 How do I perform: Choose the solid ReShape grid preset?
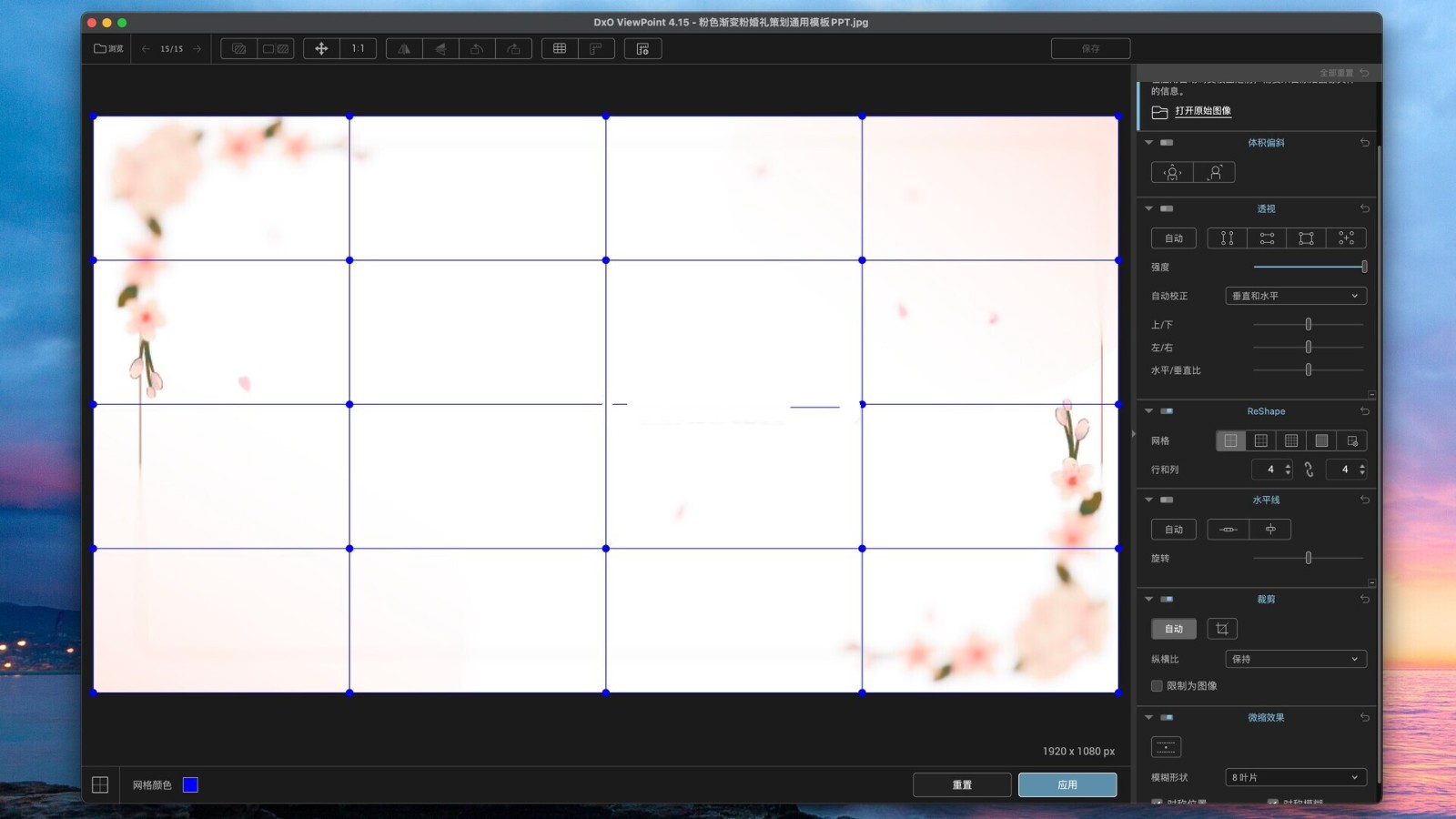1321,440
